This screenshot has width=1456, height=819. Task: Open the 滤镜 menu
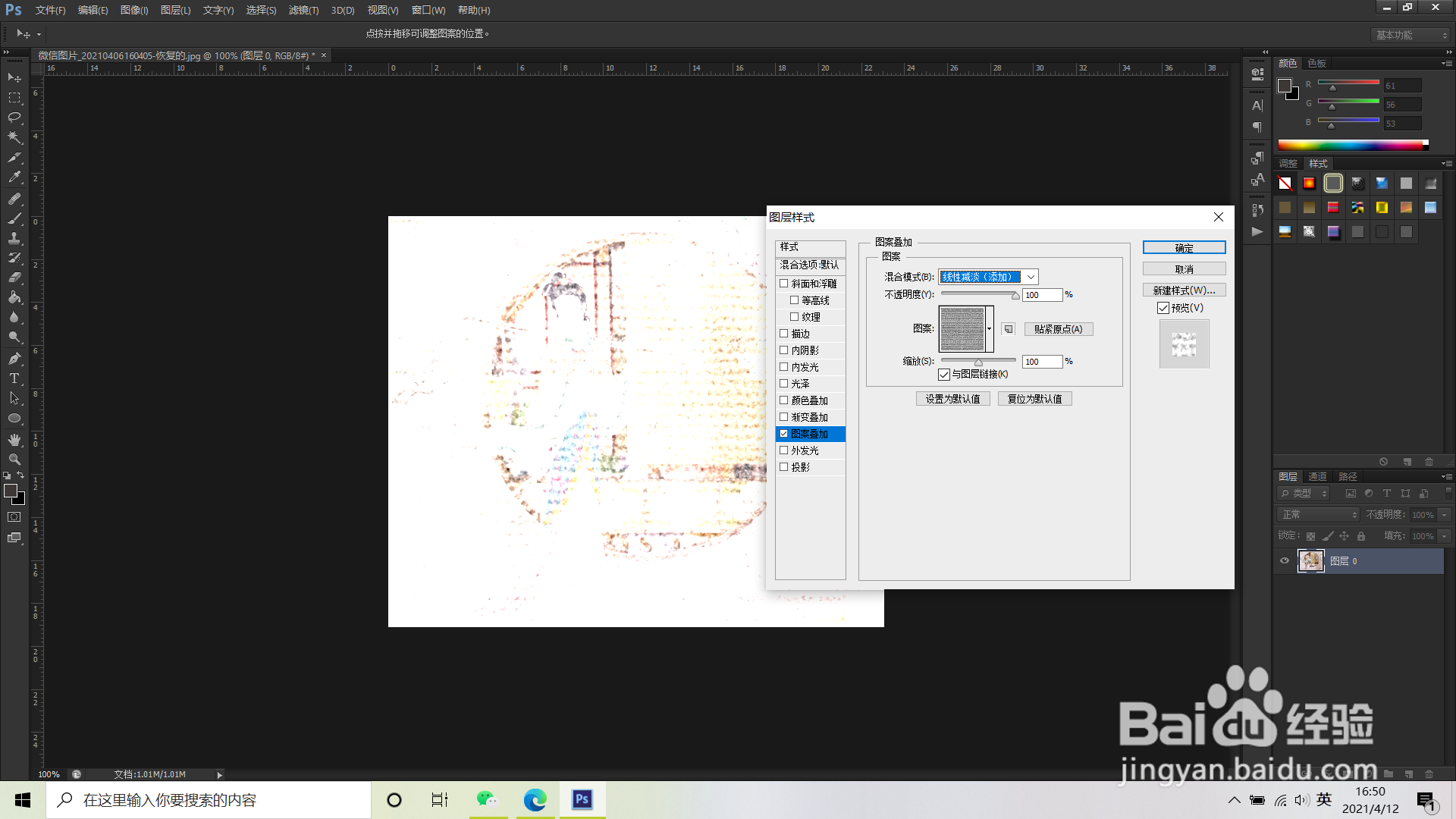pyautogui.click(x=303, y=11)
